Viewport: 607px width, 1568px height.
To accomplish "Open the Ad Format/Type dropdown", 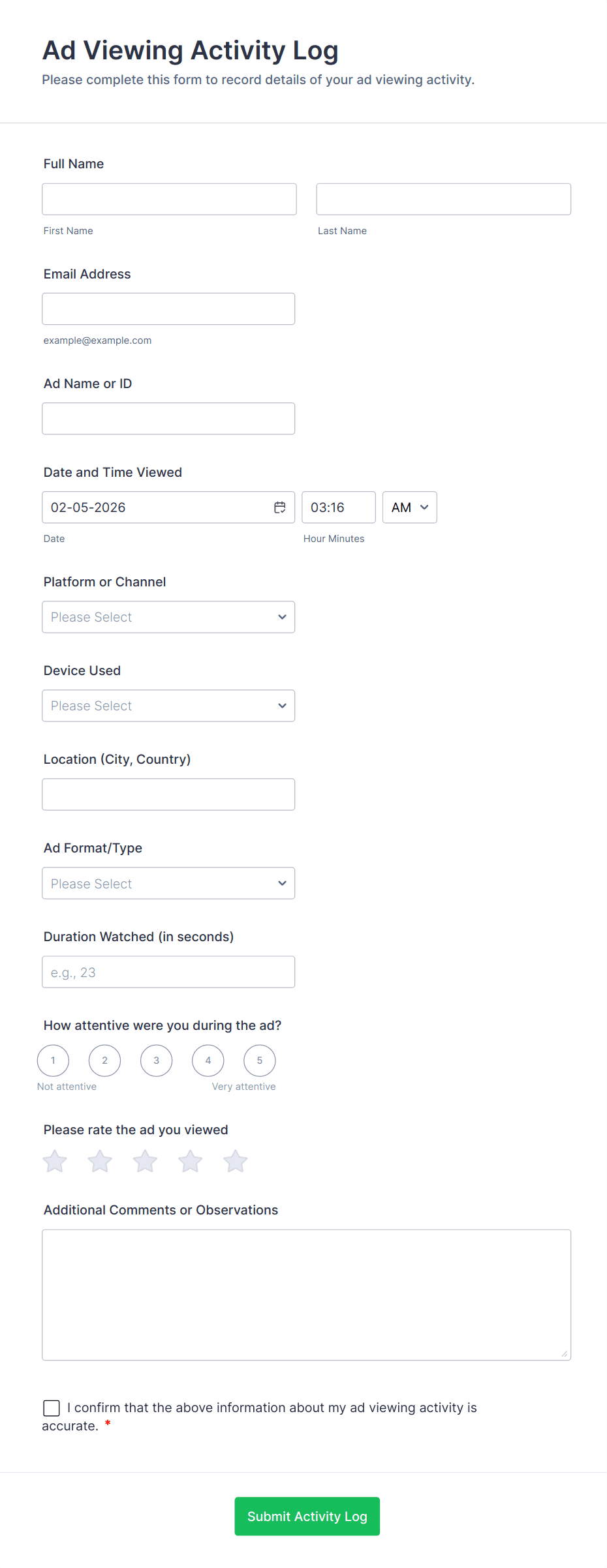I will (x=168, y=883).
